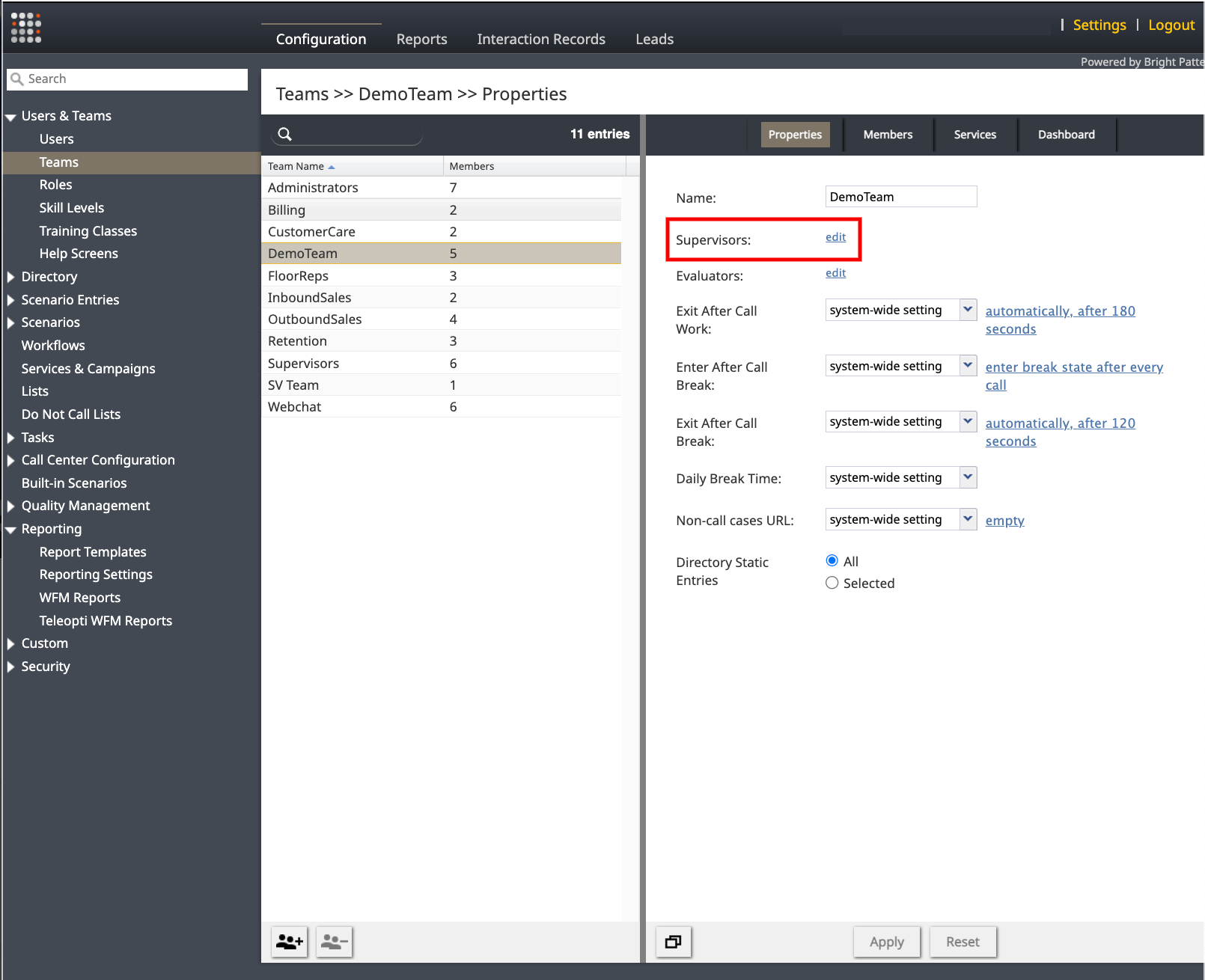
Task: Open the Dashboard tab
Action: (x=1066, y=135)
